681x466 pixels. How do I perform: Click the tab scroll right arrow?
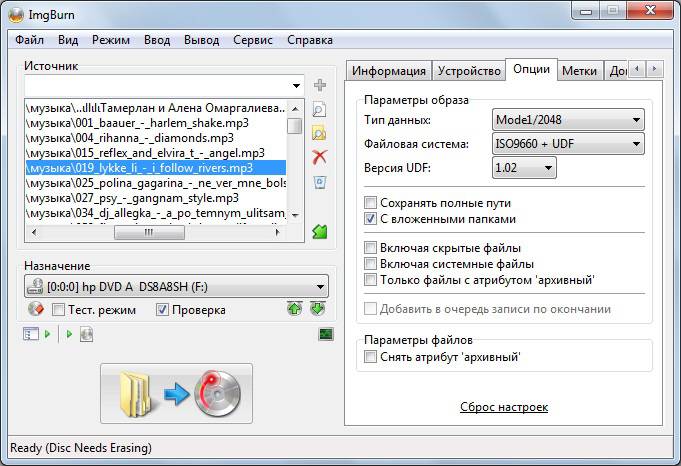tap(655, 69)
